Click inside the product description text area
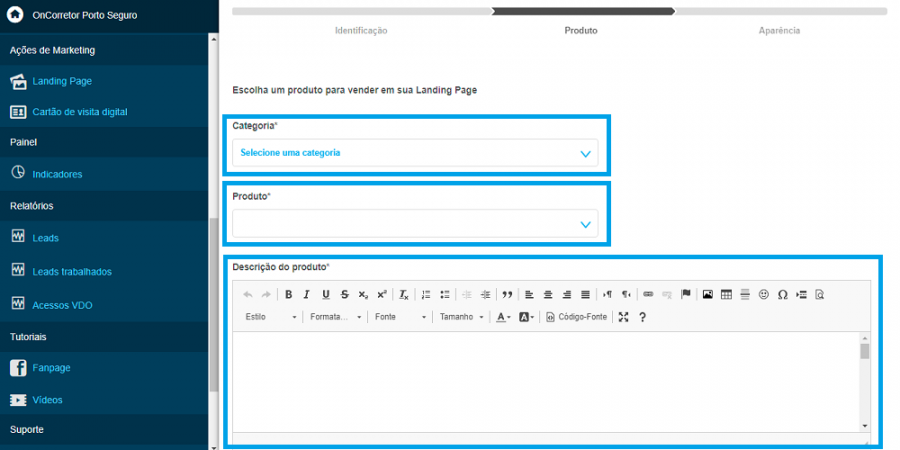The width and height of the screenshot is (900, 450). tap(546, 382)
